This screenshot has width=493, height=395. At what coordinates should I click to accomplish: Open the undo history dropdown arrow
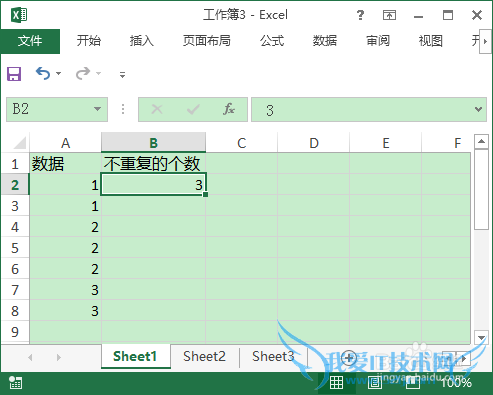coord(59,73)
